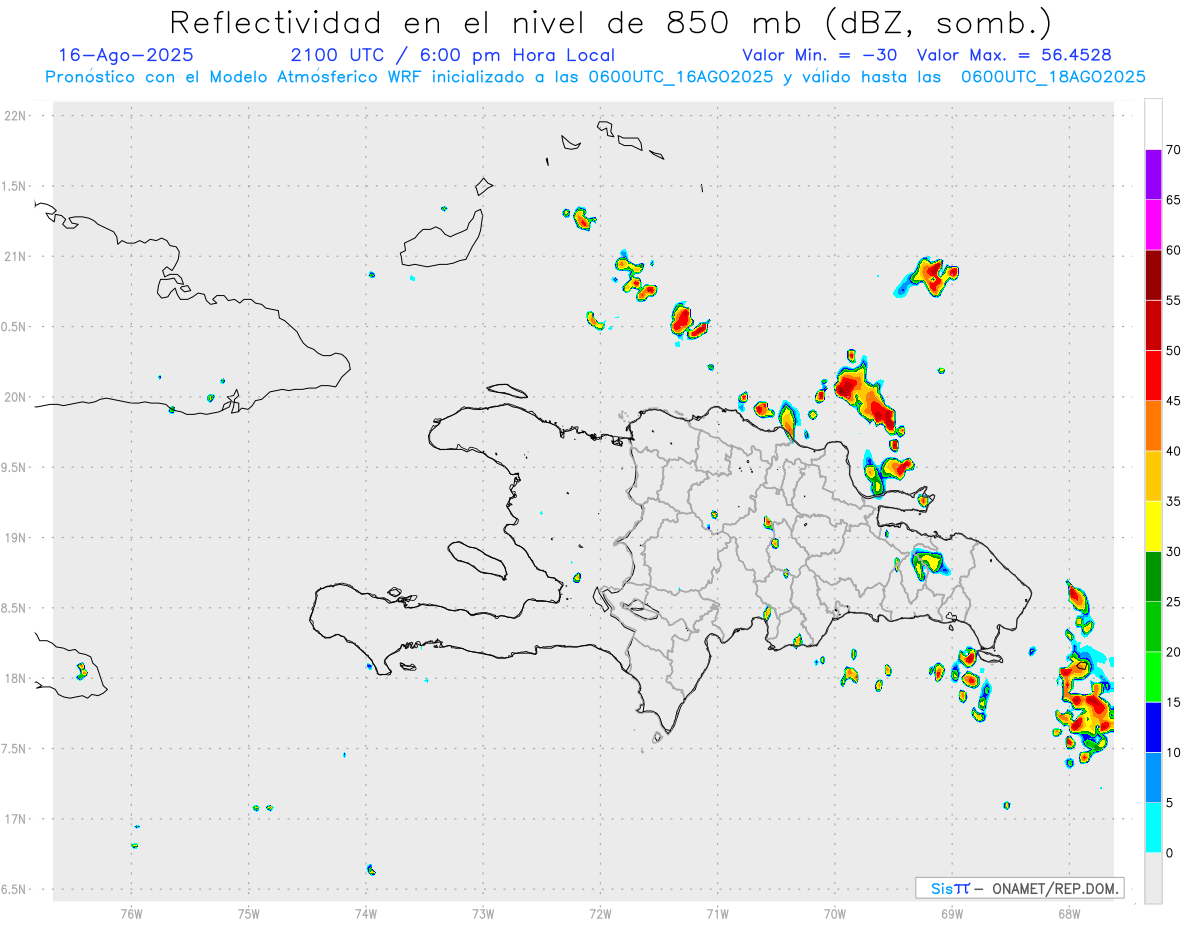
Task: Click the dark green 25-30 dBZ colorbar segment
Action: click(1153, 576)
